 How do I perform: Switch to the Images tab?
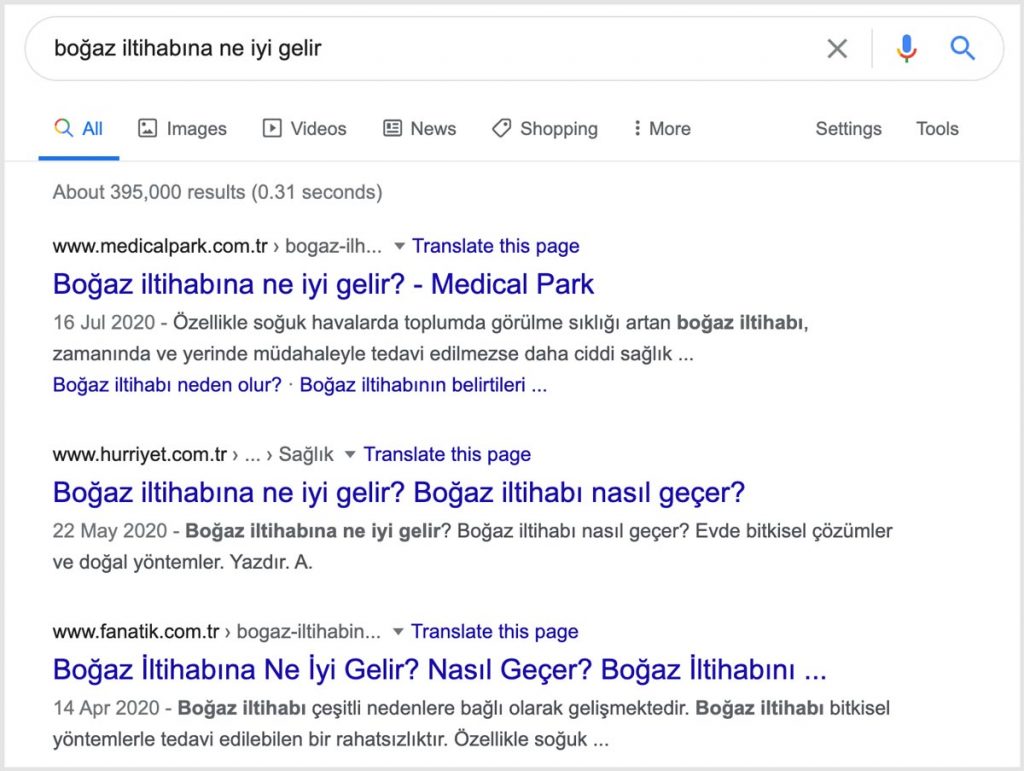coord(197,129)
